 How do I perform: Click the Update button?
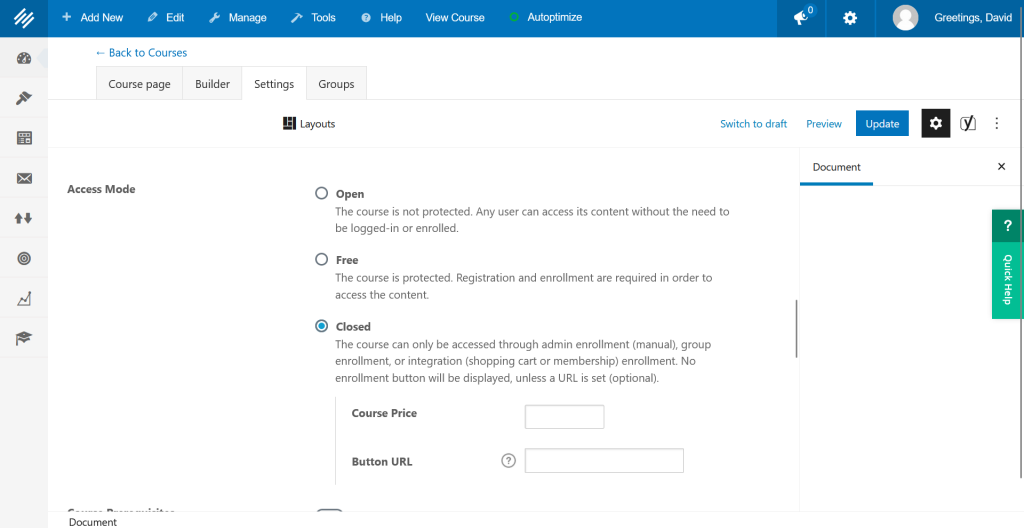[x=882, y=124]
